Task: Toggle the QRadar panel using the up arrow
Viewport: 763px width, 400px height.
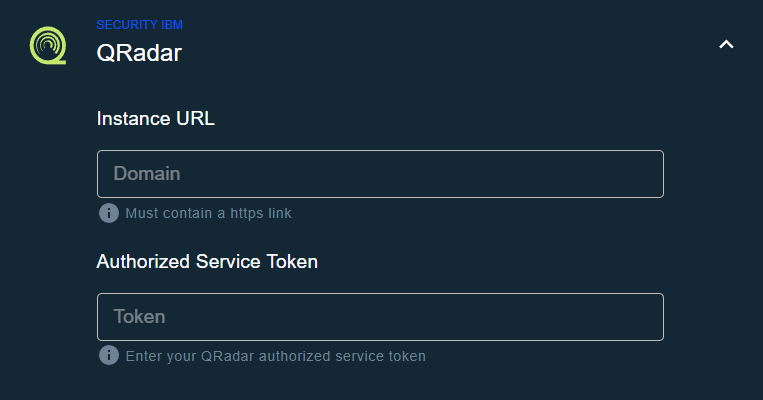Action: click(x=726, y=44)
